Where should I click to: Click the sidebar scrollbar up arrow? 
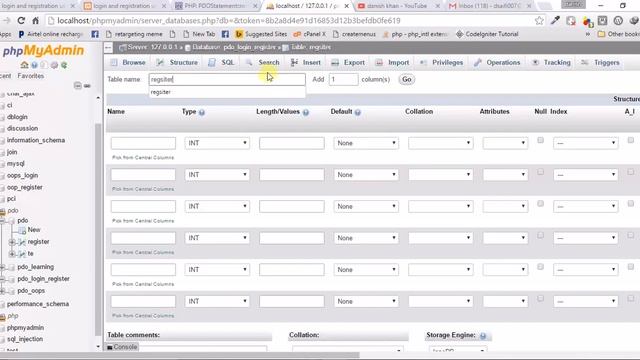click(98, 98)
